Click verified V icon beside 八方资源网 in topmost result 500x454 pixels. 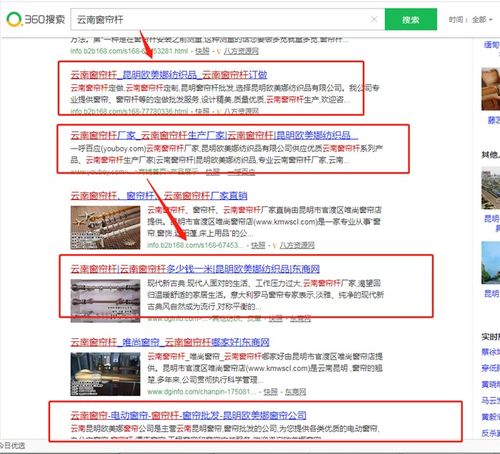click(219, 51)
